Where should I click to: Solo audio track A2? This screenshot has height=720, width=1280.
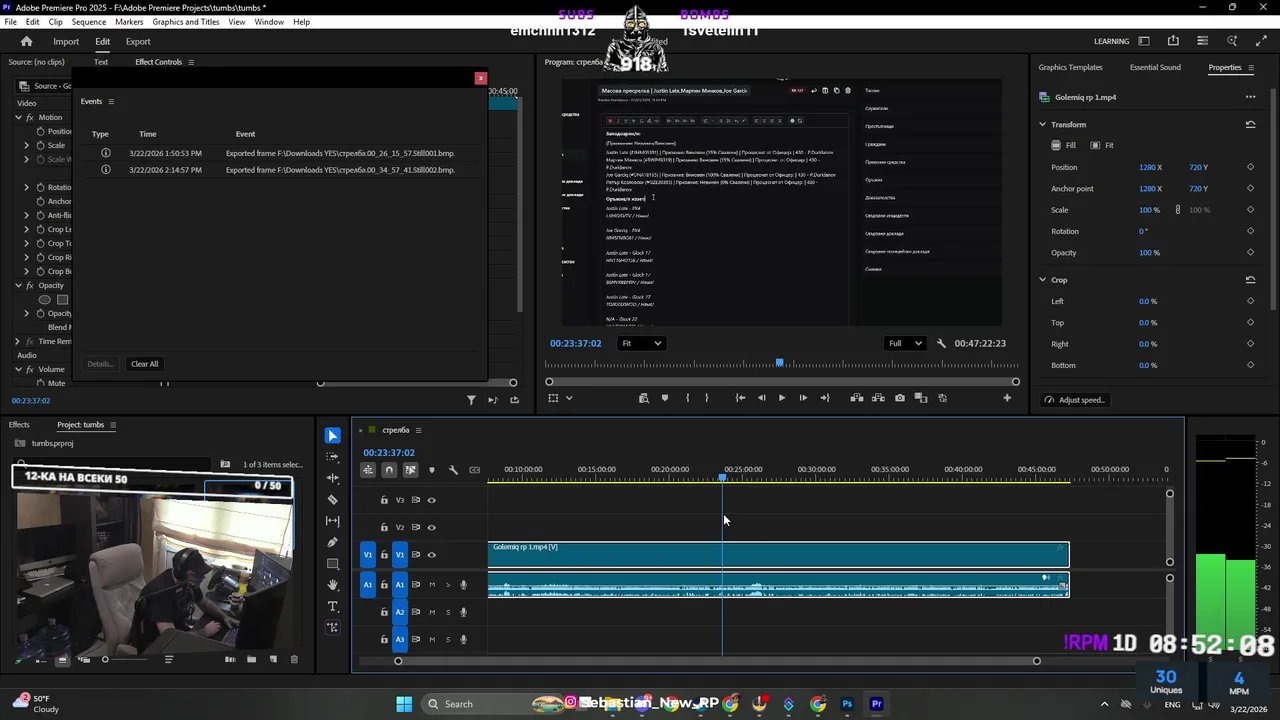click(x=448, y=612)
